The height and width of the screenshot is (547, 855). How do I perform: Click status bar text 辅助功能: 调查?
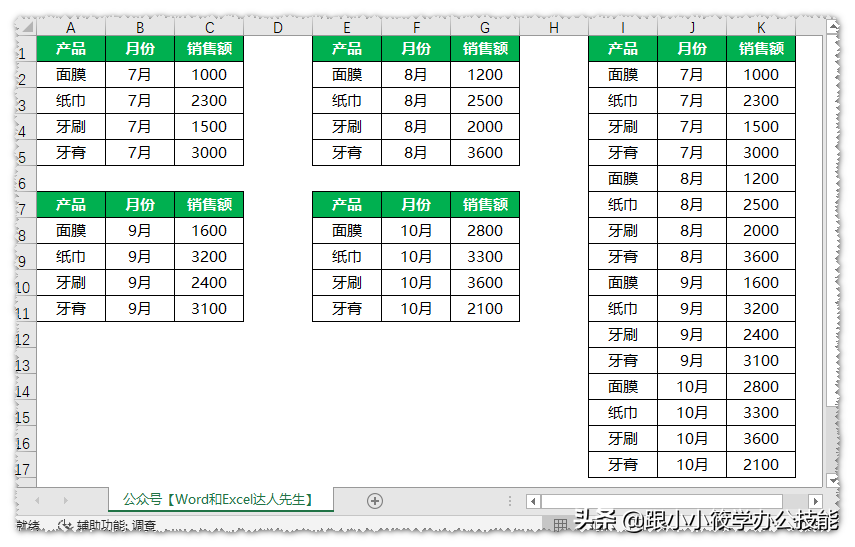(x=116, y=526)
